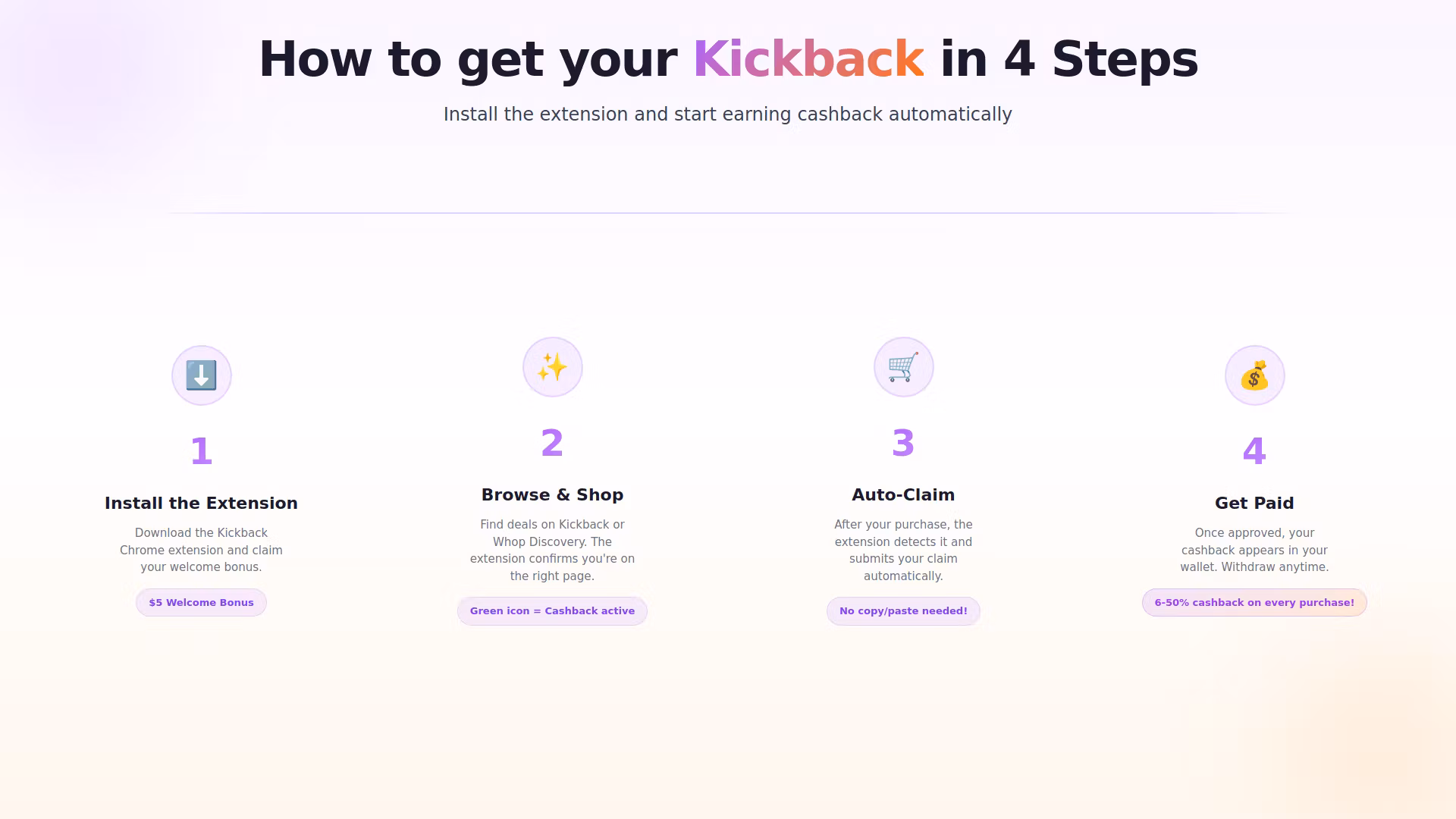The width and height of the screenshot is (1456, 819).
Task: Click the shopping cart icon above step 3
Action: [x=903, y=367]
